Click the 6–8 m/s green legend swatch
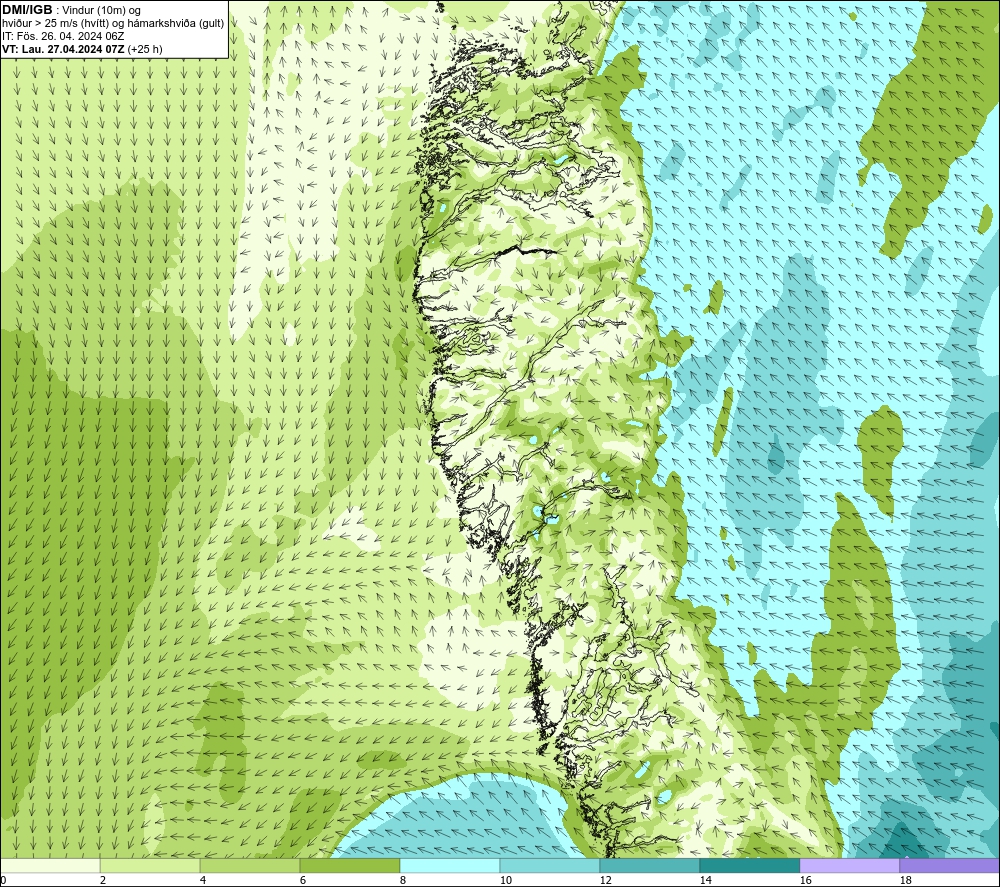Screen dimensions: 1000x887 pos(349,865)
